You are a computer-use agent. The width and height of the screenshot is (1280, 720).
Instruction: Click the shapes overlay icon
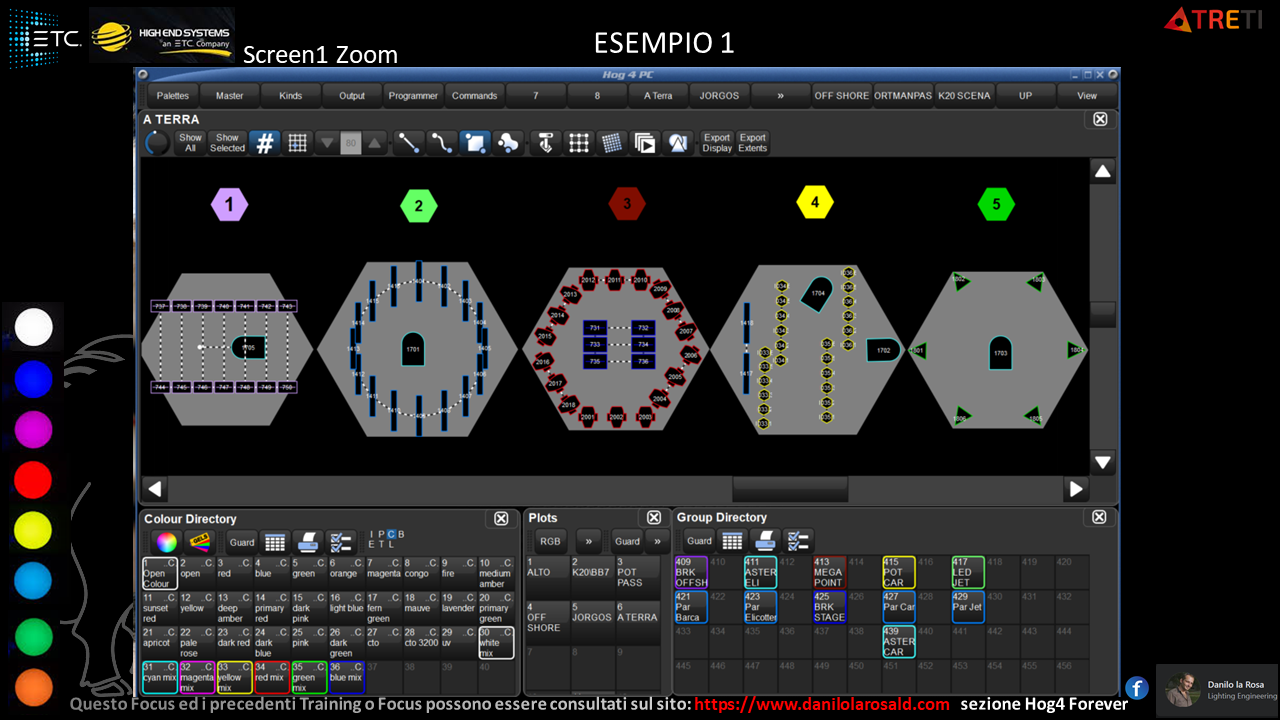[678, 143]
